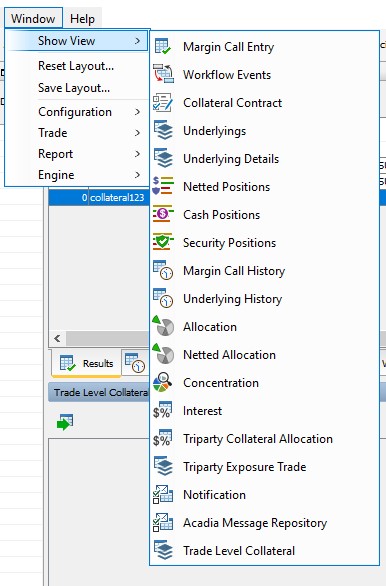This screenshot has height=586, width=386.
Task: Click the Collateral Contract icon
Action: (163, 103)
